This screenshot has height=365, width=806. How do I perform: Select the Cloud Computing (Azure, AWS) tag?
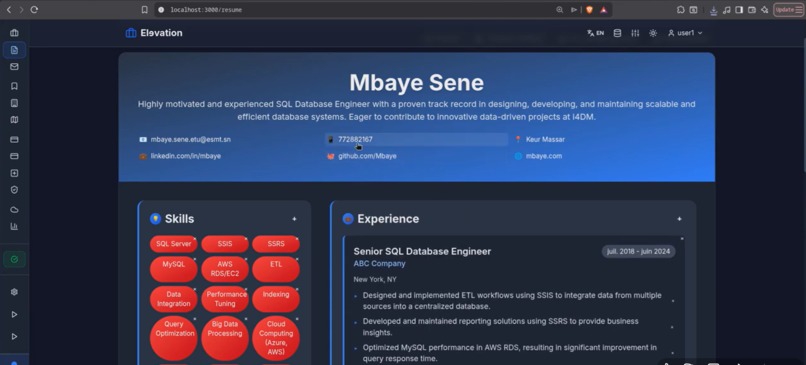point(276,338)
